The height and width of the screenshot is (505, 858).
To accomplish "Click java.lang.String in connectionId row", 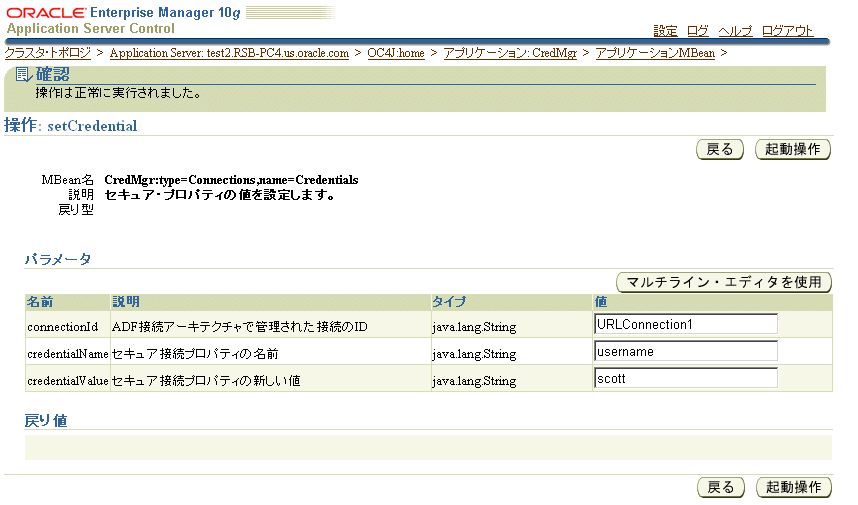I will tap(474, 327).
